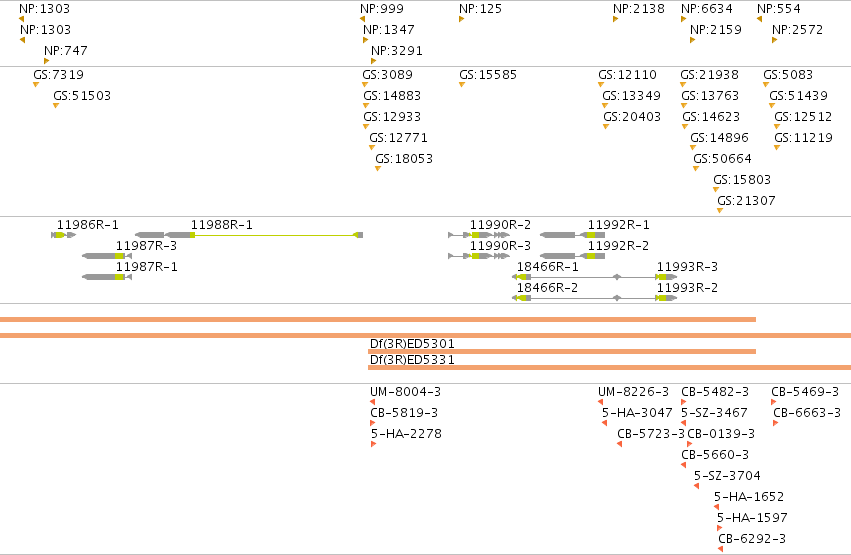The image size is (851, 555).
Task: Select the GS:12110 insertion triangle
Action: click(x=601, y=85)
